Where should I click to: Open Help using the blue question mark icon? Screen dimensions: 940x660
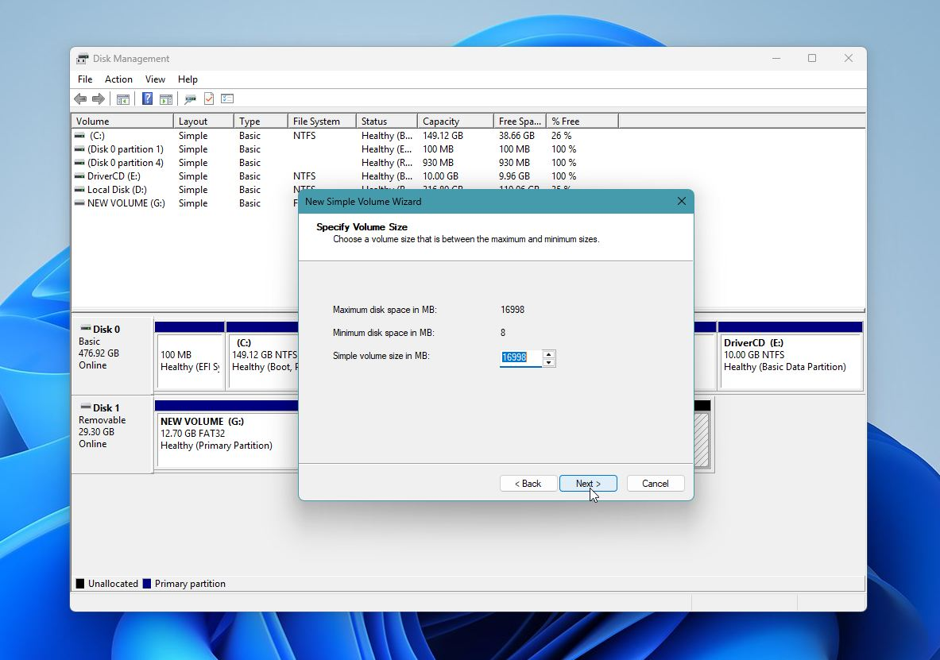(147, 99)
